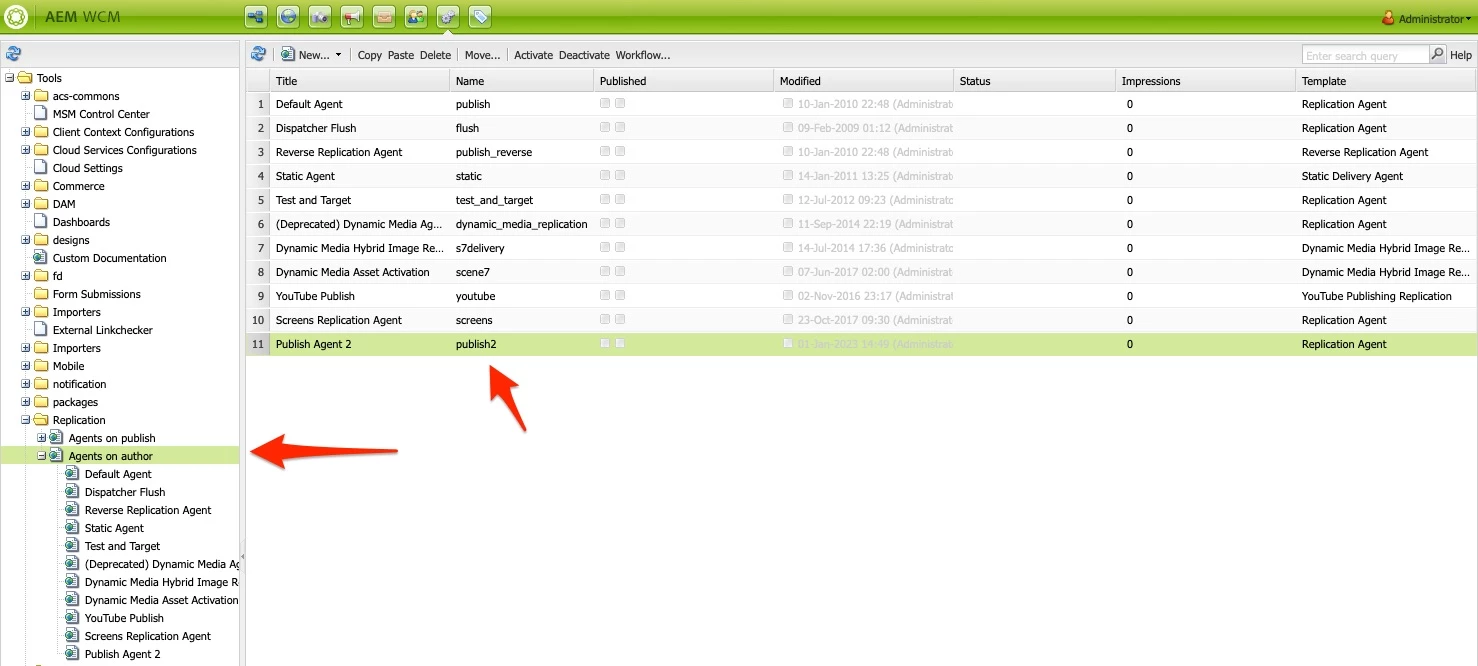
Task: Click the Move... button
Action: (482, 55)
